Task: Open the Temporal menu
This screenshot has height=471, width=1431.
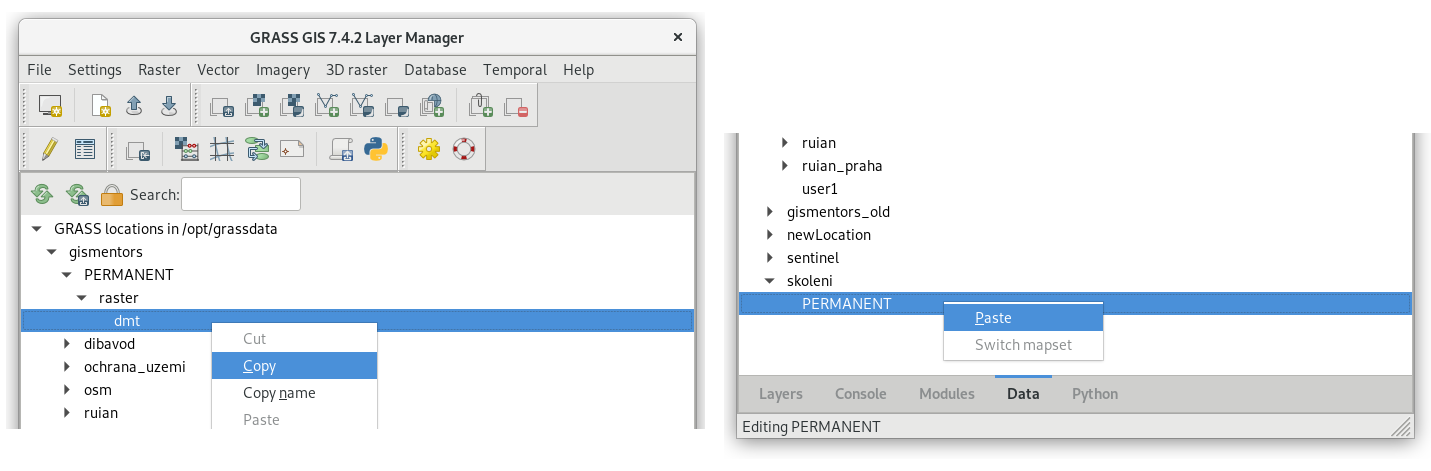Action: tap(515, 70)
